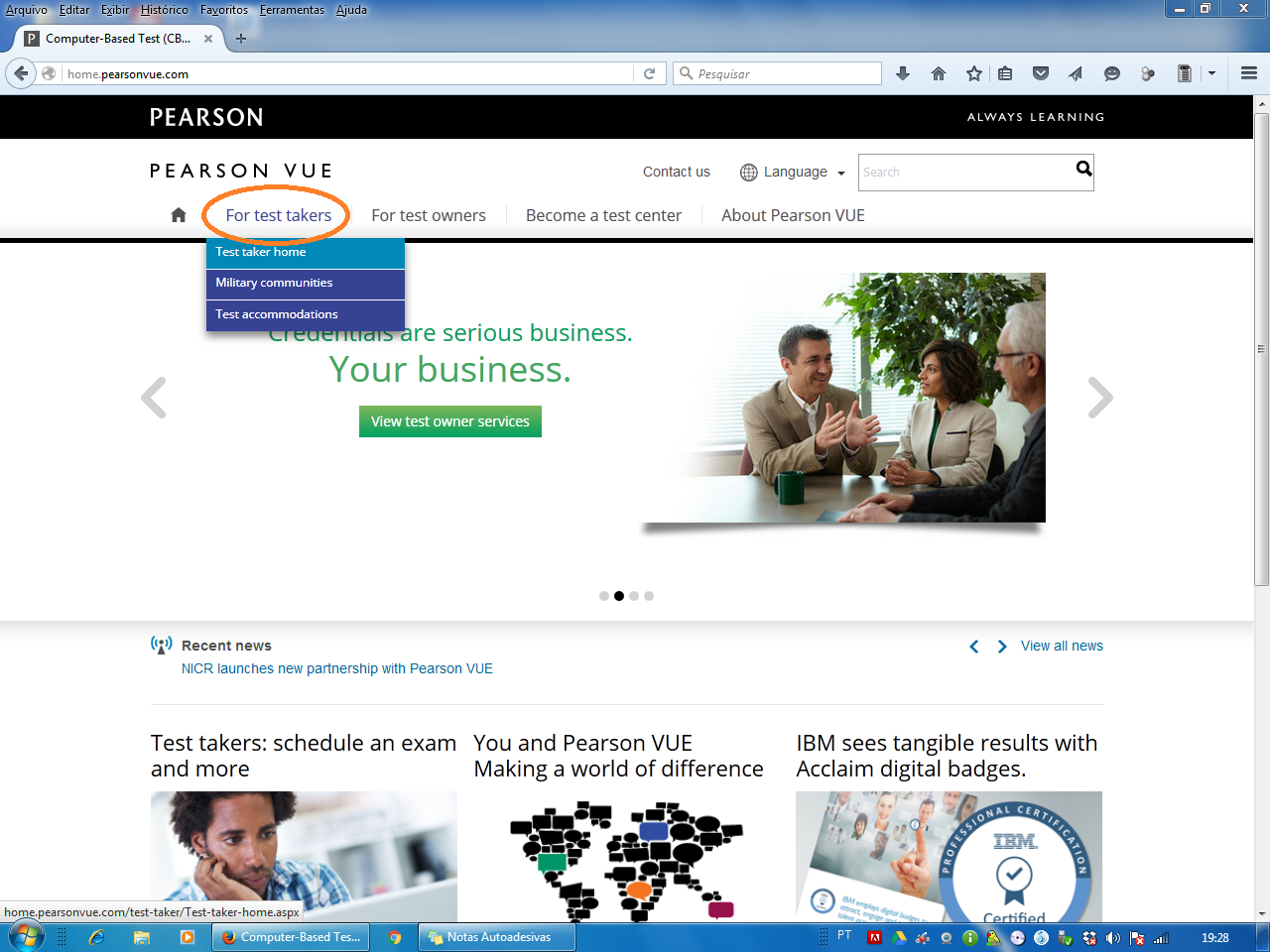Open Favoritos menu
The image size is (1270, 952).
pyautogui.click(x=224, y=10)
